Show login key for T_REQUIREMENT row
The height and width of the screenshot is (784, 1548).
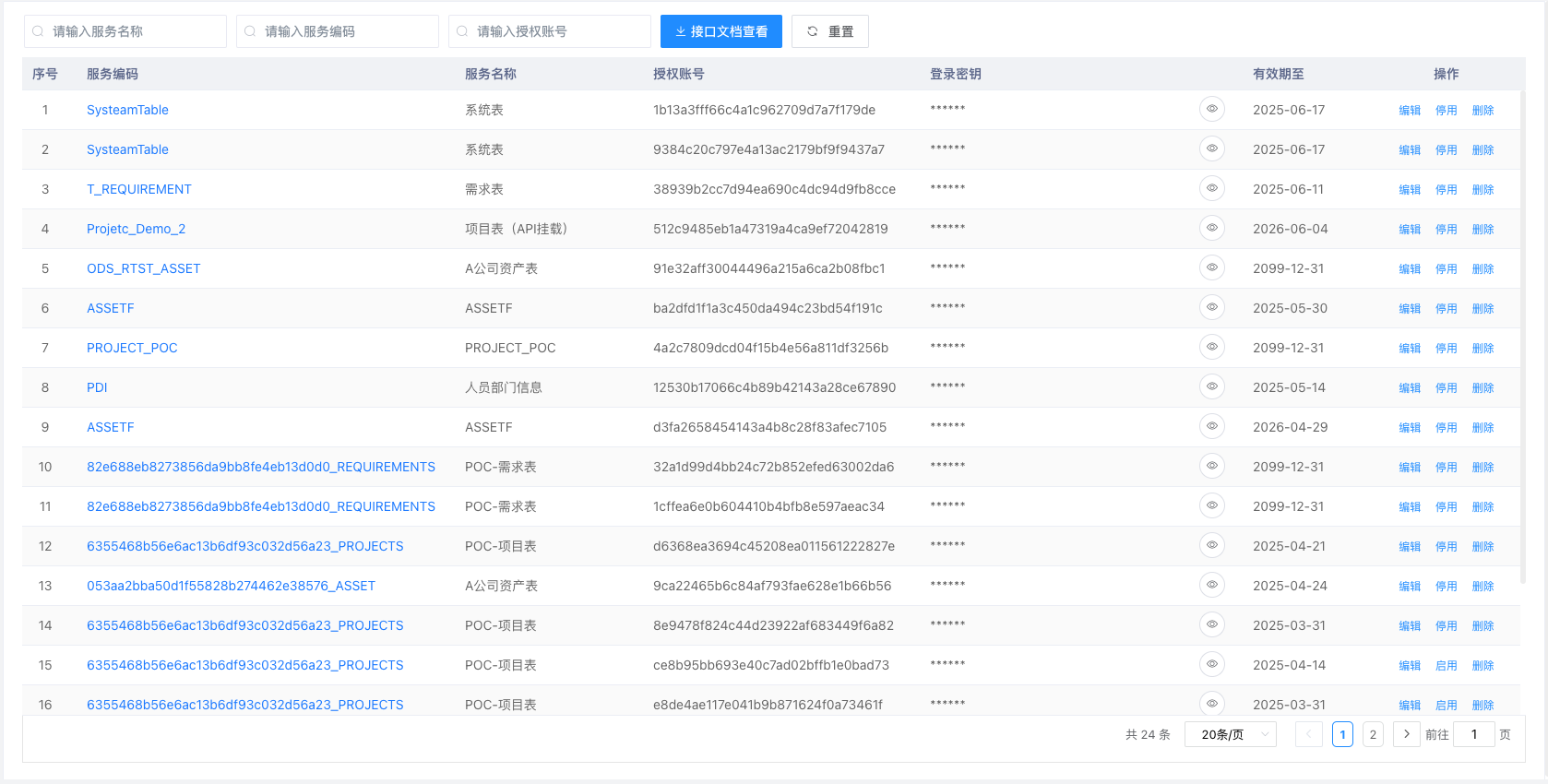tap(1212, 188)
